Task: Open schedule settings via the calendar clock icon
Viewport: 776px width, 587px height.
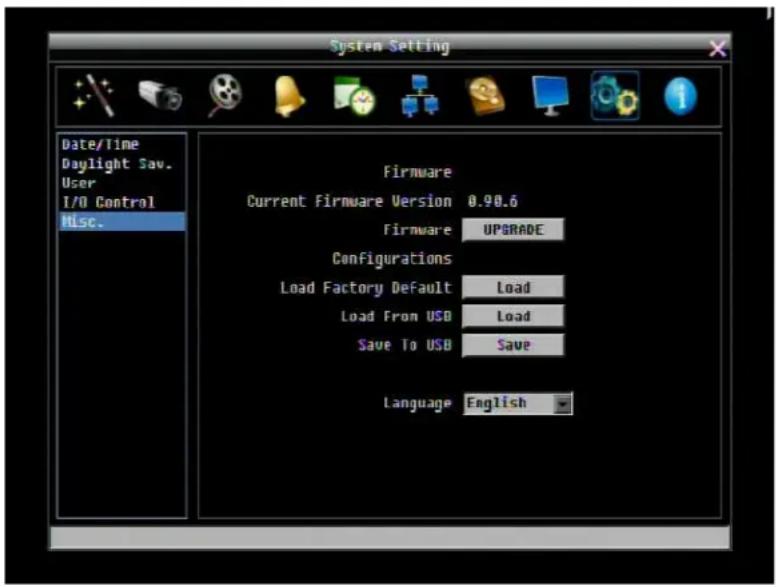Action: (x=354, y=96)
